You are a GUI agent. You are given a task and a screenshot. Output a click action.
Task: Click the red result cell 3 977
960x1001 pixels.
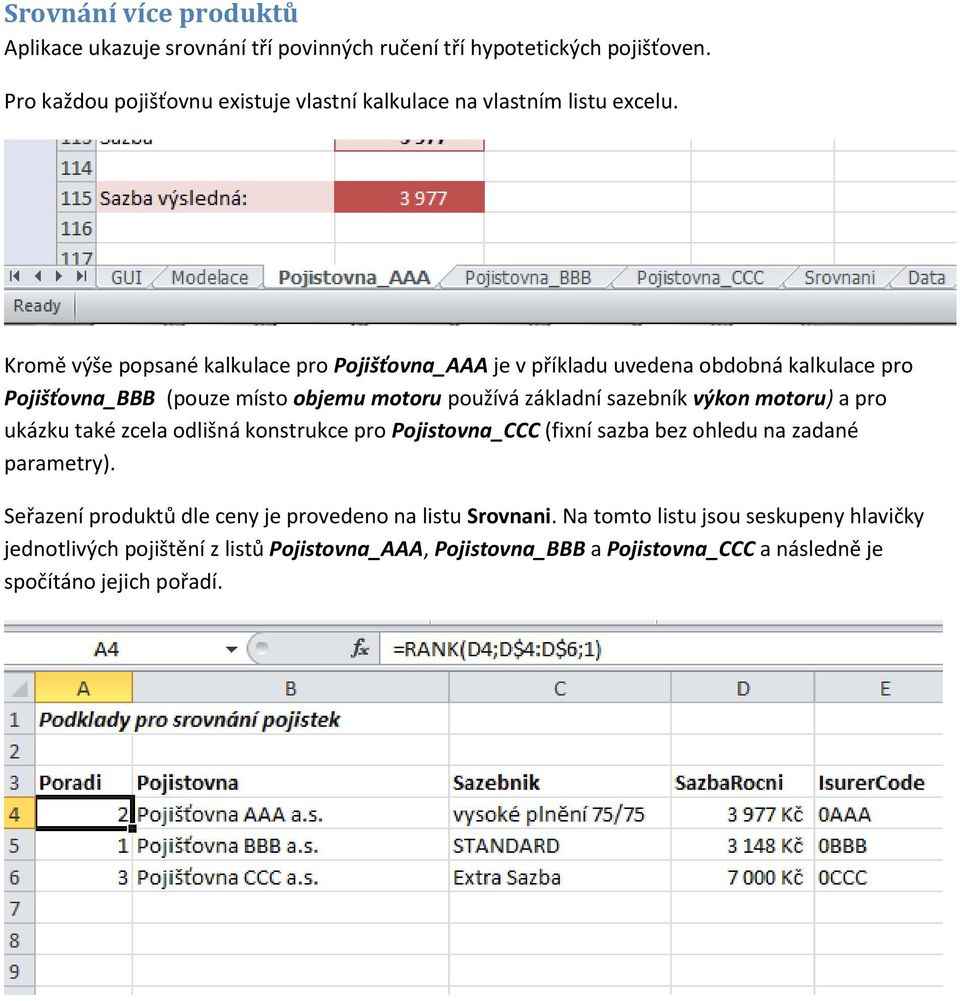pyautogui.click(x=409, y=198)
